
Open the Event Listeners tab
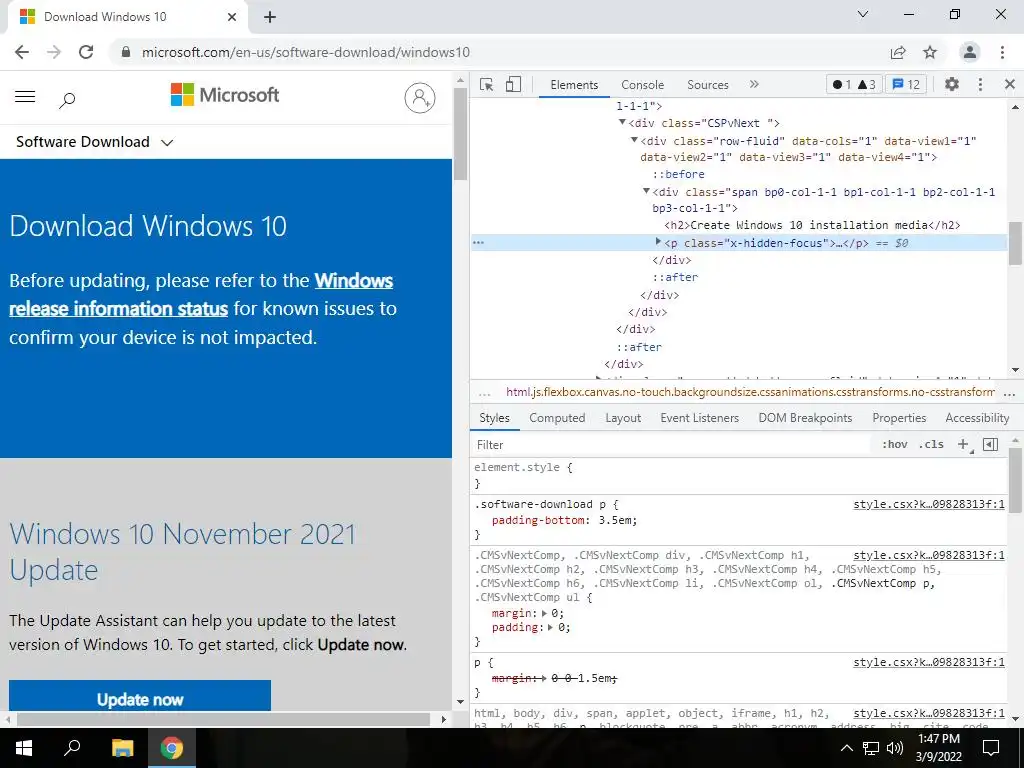pos(699,418)
